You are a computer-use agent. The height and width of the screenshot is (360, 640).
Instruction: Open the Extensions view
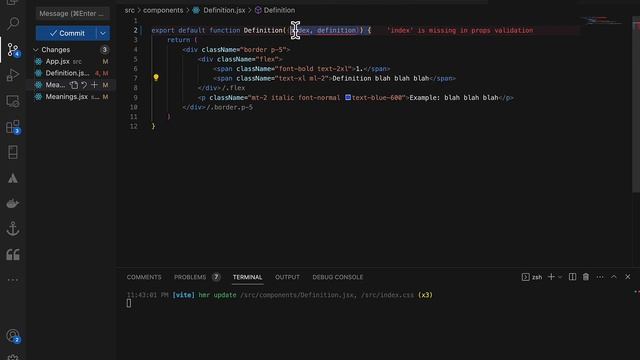click(x=13, y=127)
